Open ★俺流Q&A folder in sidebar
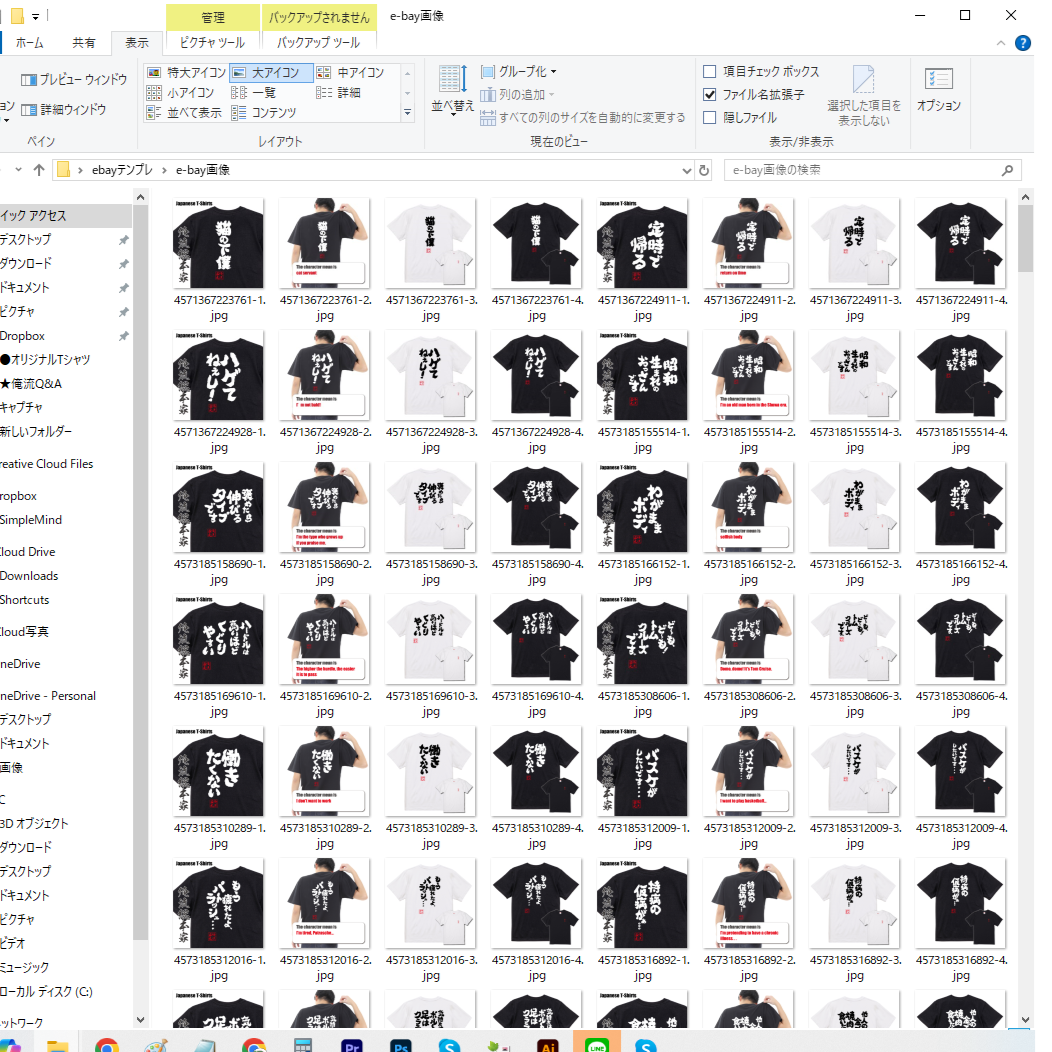The width and height of the screenshot is (1052, 1052). [x=31, y=384]
